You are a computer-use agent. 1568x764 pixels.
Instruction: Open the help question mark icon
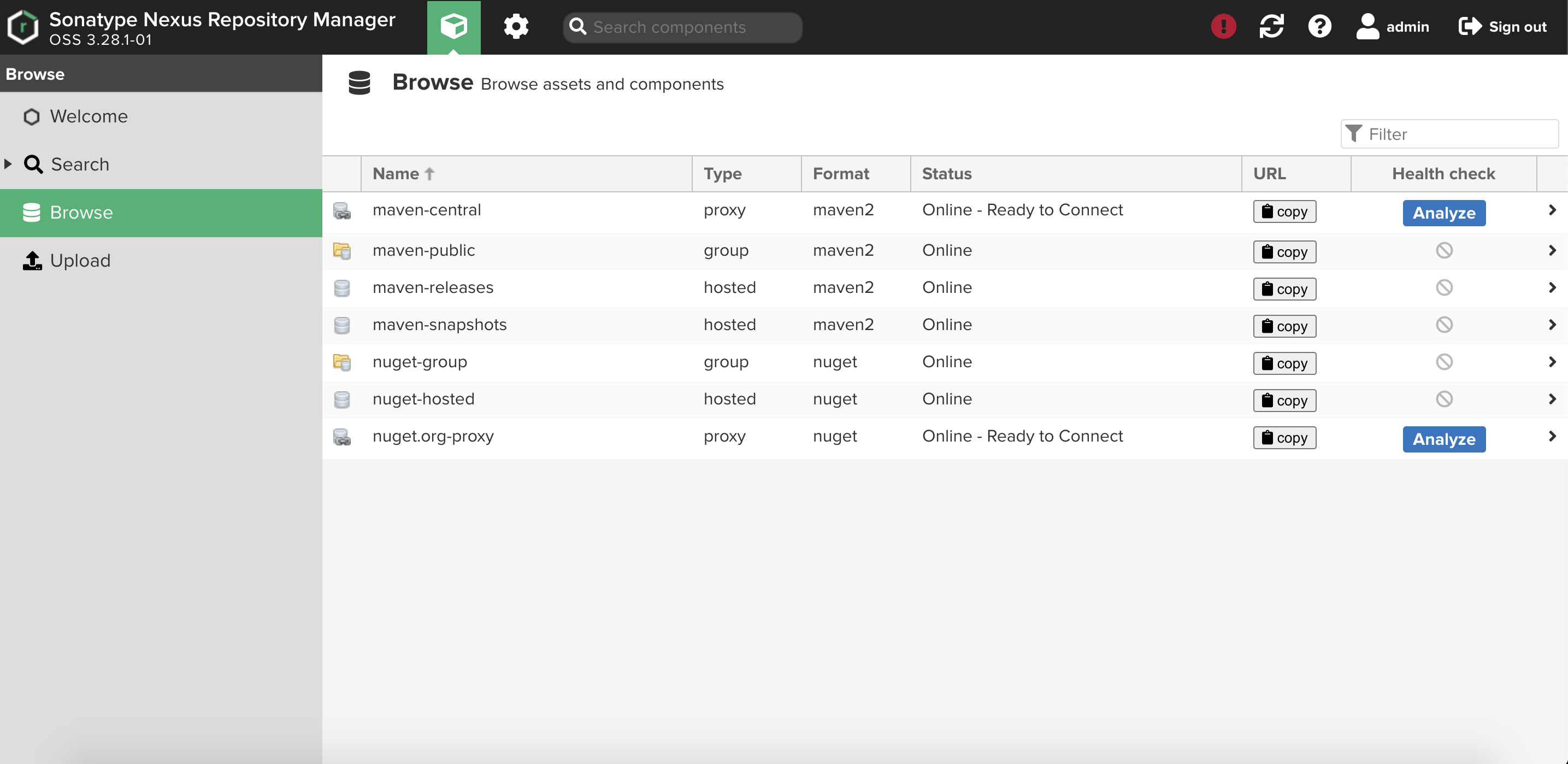click(1319, 27)
